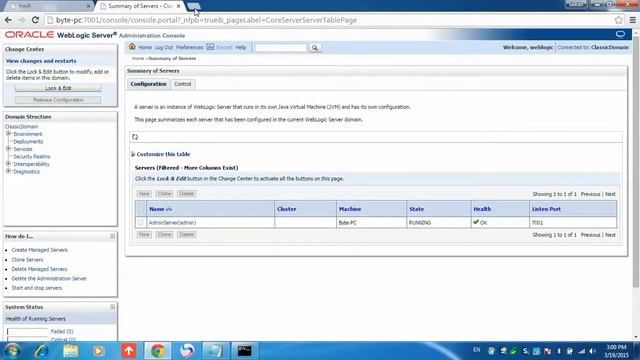Close the Summary of Servers tab
Viewport: 640px width, 360px height.
point(178,6)
